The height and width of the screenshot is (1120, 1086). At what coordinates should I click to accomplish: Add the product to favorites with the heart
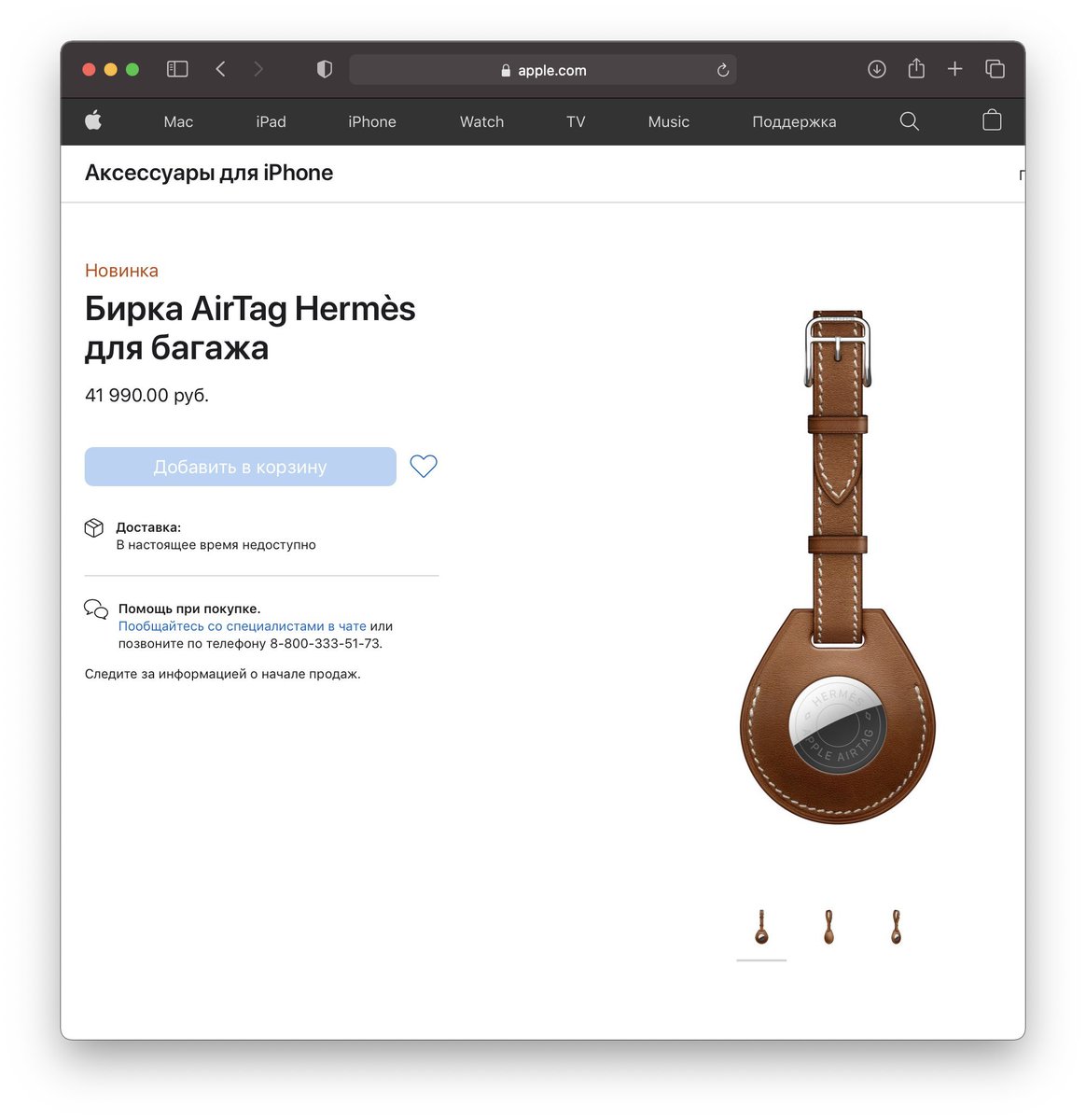(x=424, y=466)
